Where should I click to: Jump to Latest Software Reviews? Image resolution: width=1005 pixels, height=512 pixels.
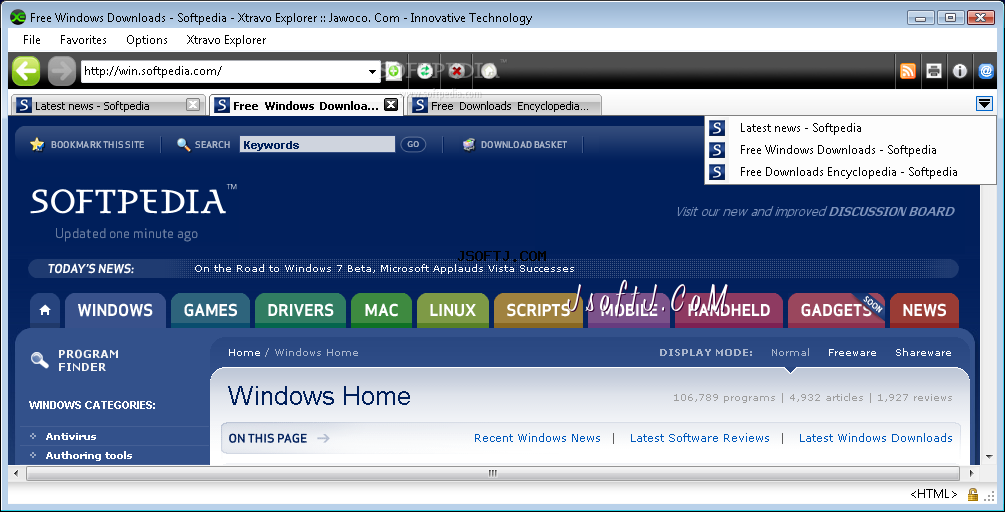[x=699, y=438]
